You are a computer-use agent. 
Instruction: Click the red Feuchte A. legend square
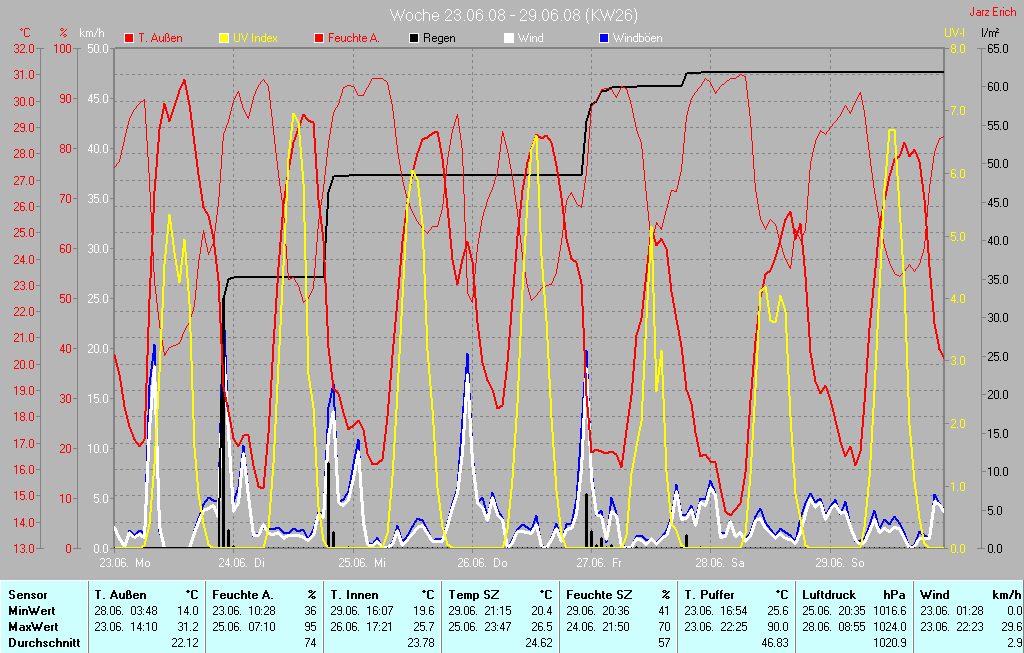(320, 38)
